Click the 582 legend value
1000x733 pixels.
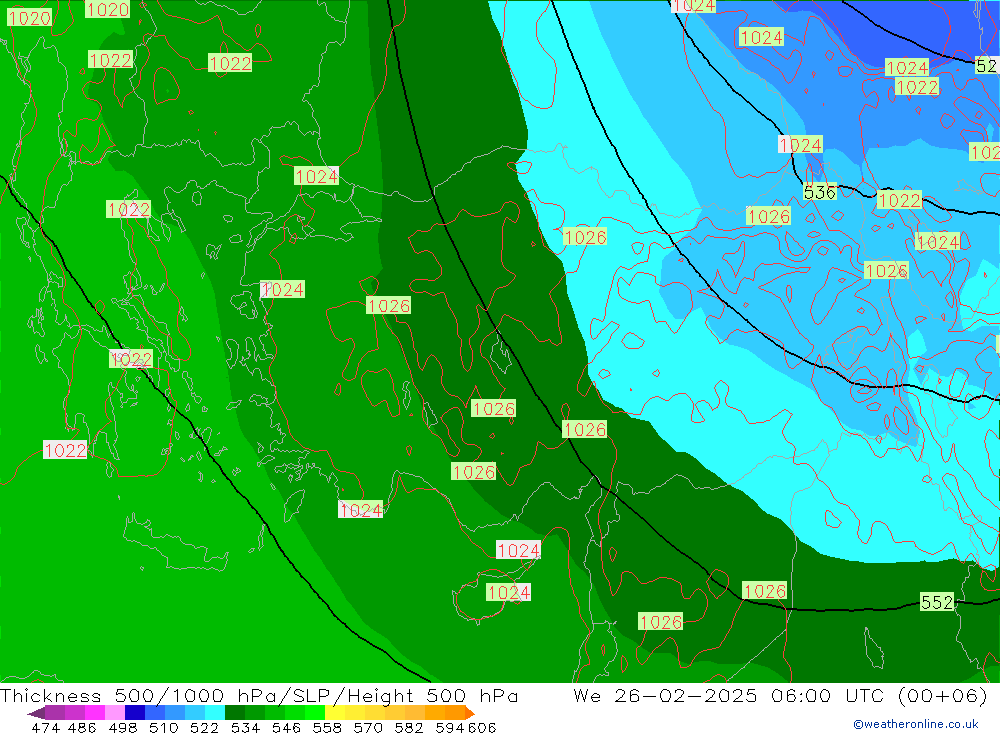pos(409,727)
